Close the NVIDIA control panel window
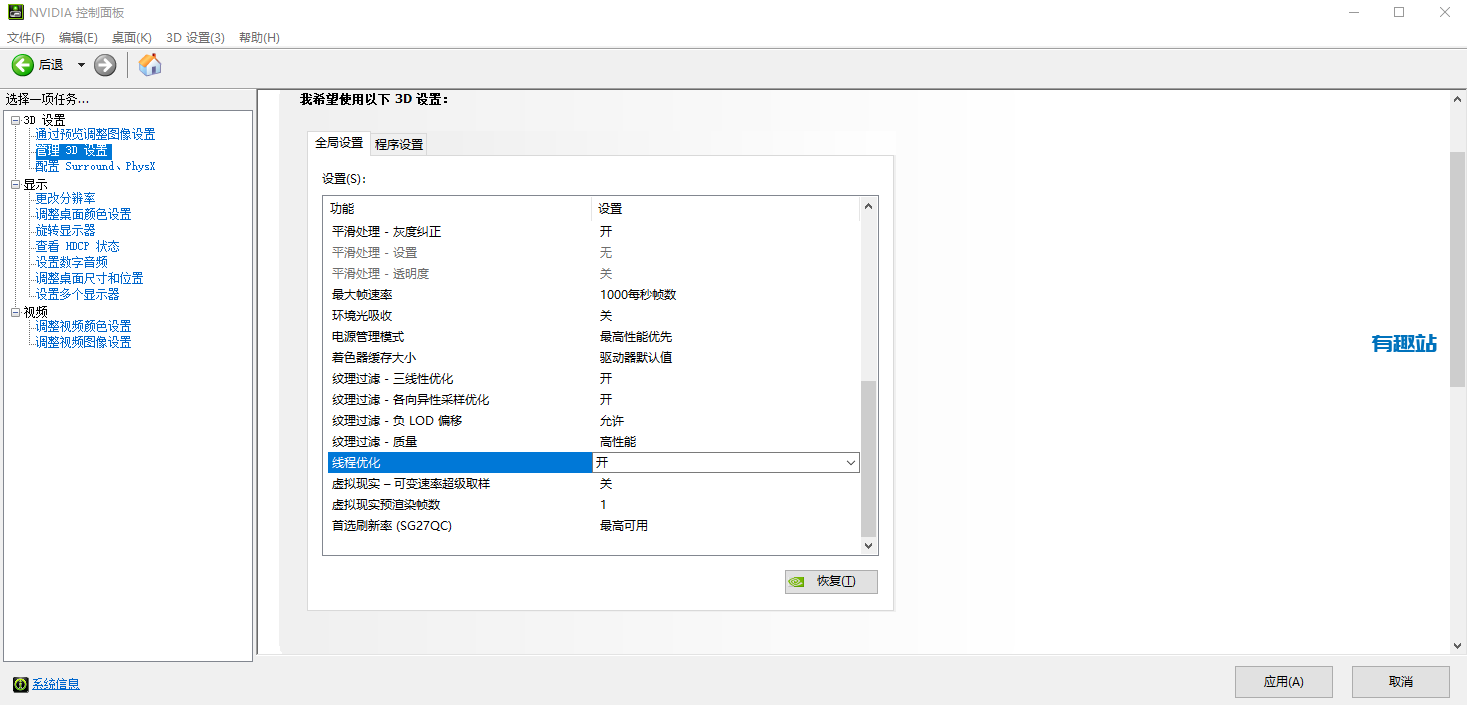This screenshot has height=705, width=1467. pos(1444,13)
